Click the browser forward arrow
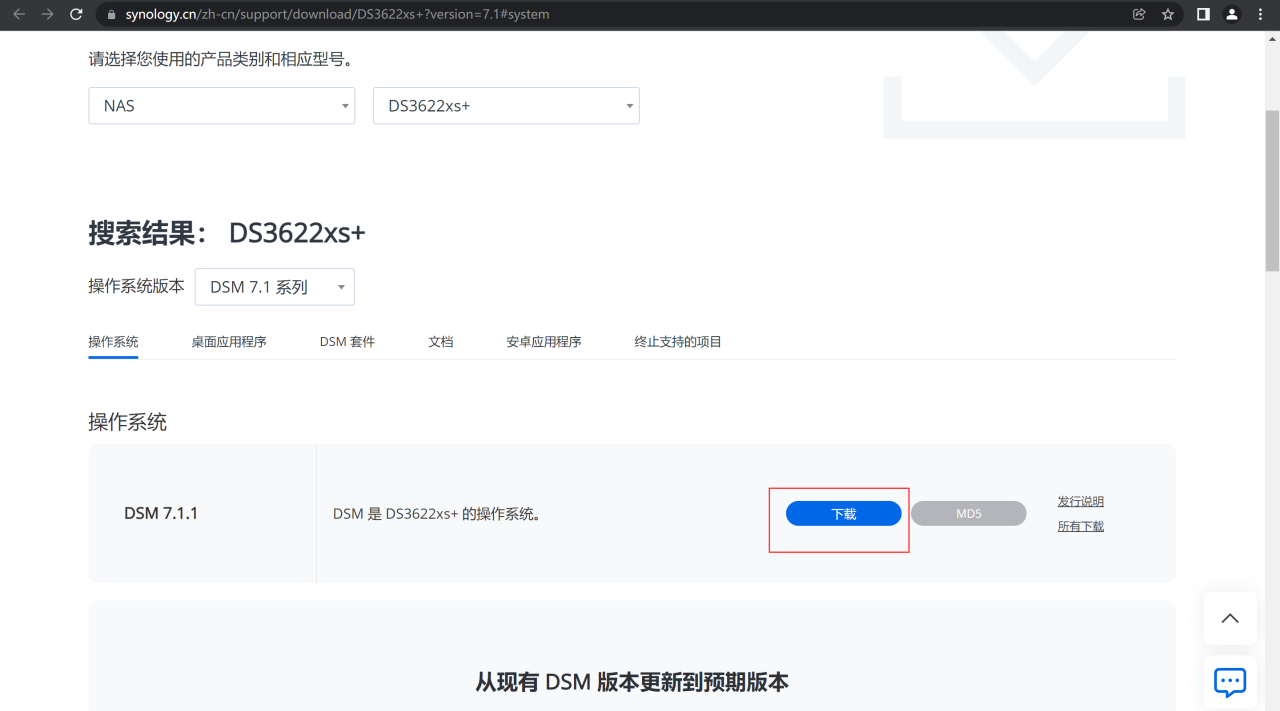Screen dimensions: 1280x711 click(47, 14)
